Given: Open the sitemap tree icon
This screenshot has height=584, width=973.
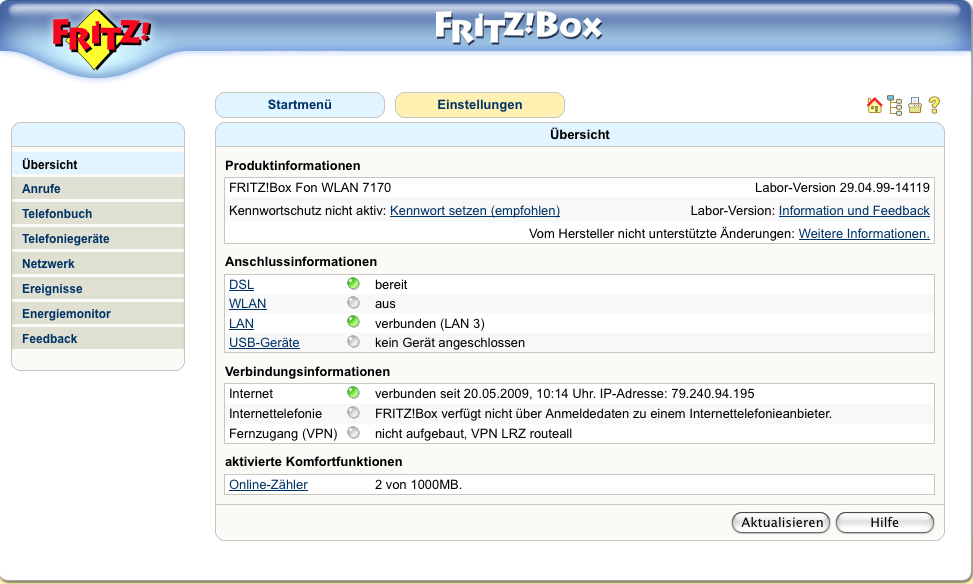Looking at the screenshot, I should pyautogui.click(x=894, y=105).
